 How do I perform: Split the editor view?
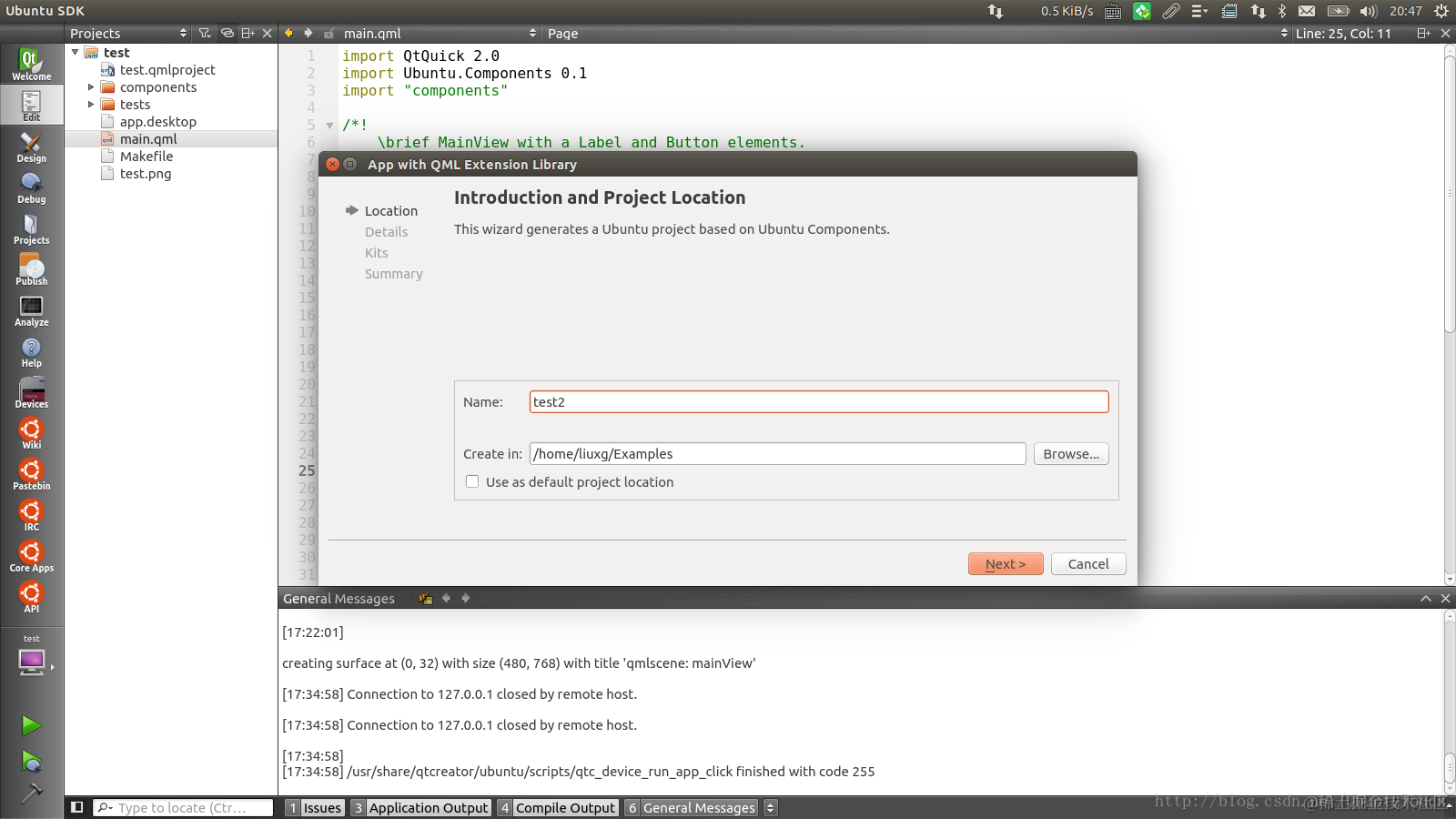click(x=1424, y=33)
